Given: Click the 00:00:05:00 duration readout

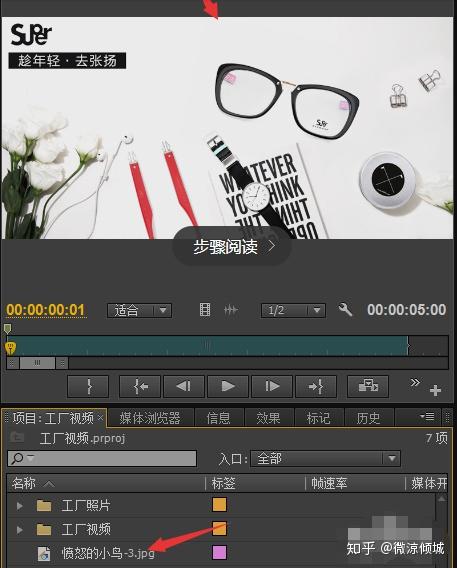Looking at the screenshot, I should click(406, 310).
